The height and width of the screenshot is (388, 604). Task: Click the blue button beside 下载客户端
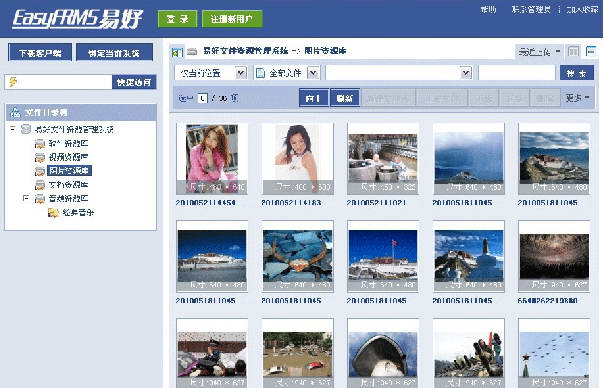pyautogui.click(x=114, y=52)
